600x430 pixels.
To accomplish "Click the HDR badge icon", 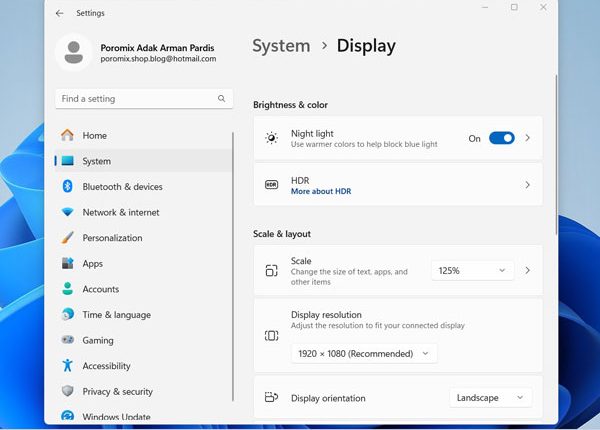I will pyautogui.click(x=271, y=185).
